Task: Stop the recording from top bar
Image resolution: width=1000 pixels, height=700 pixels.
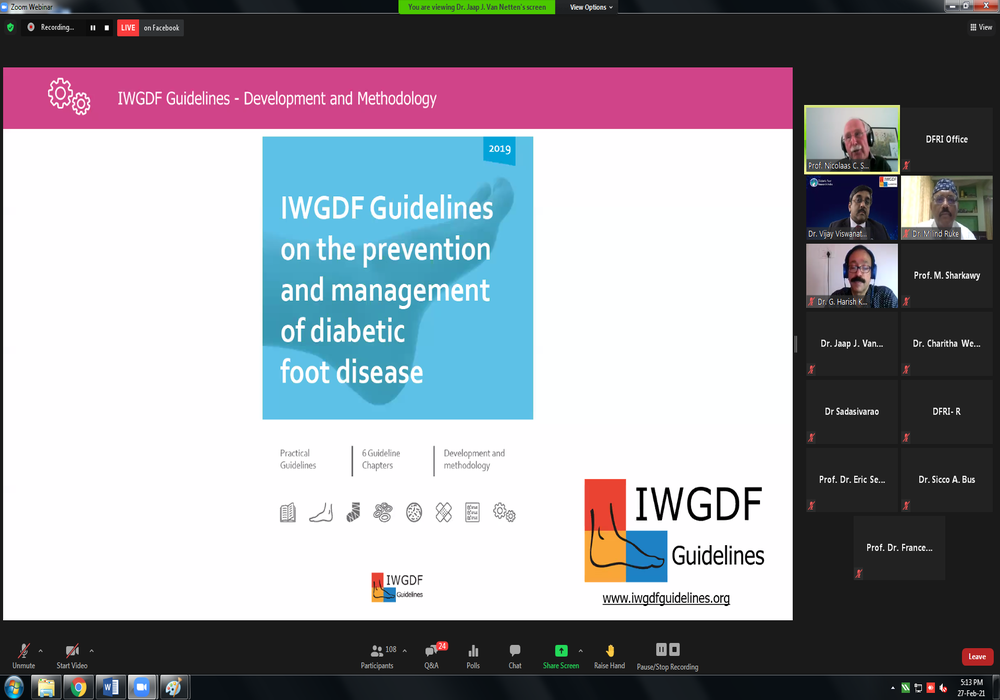Action: (105, 28)
